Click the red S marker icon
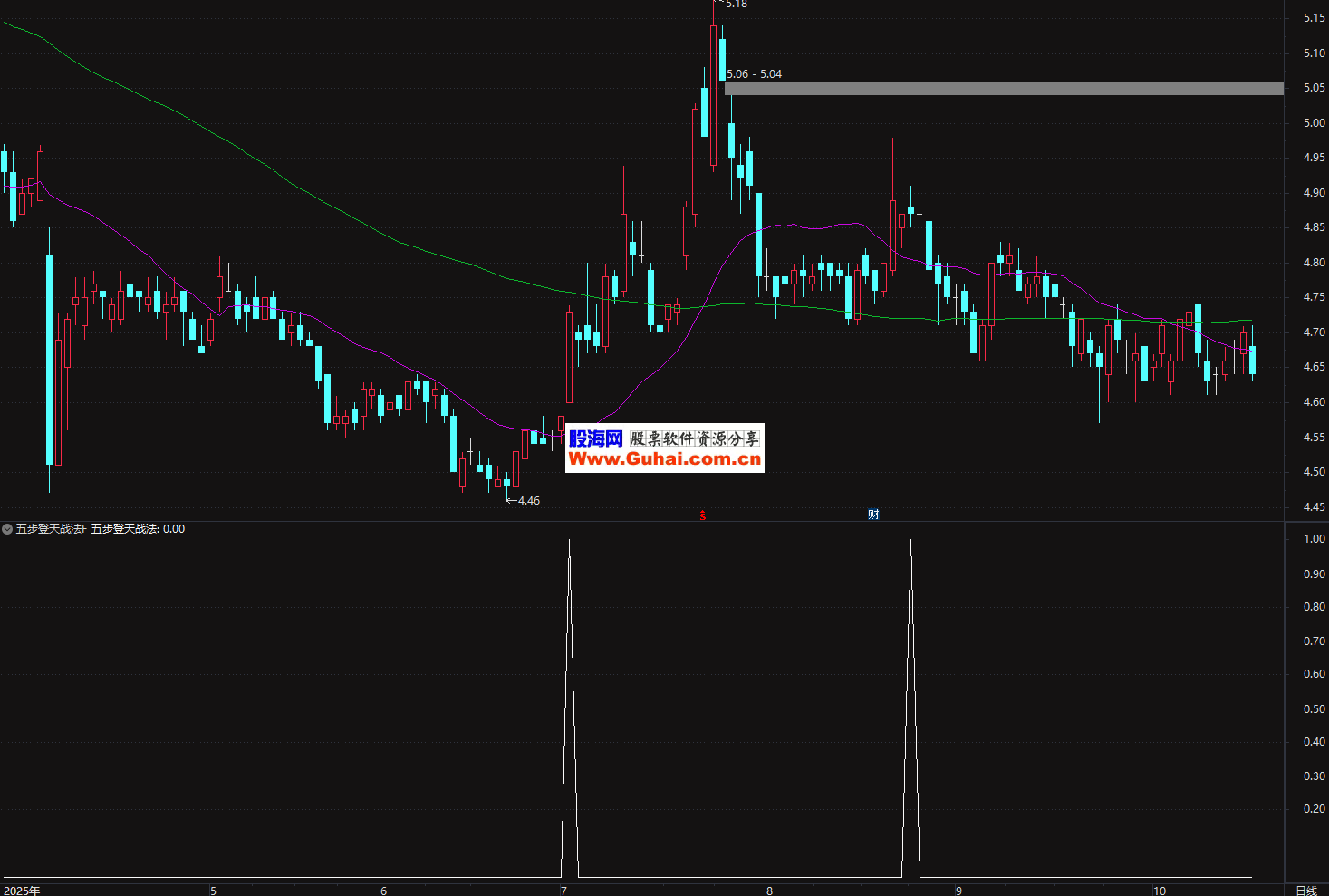 [703, 515]
